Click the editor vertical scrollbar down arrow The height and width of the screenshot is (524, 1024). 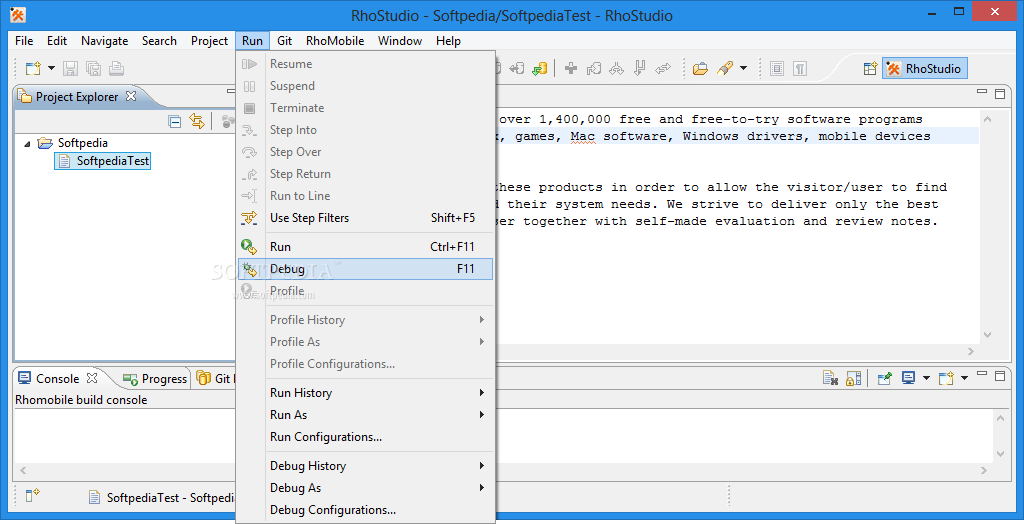(x=987, y=335)
